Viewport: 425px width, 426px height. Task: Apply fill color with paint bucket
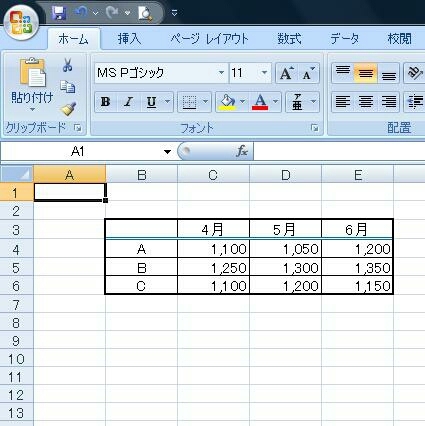click(x=227, y=102)
